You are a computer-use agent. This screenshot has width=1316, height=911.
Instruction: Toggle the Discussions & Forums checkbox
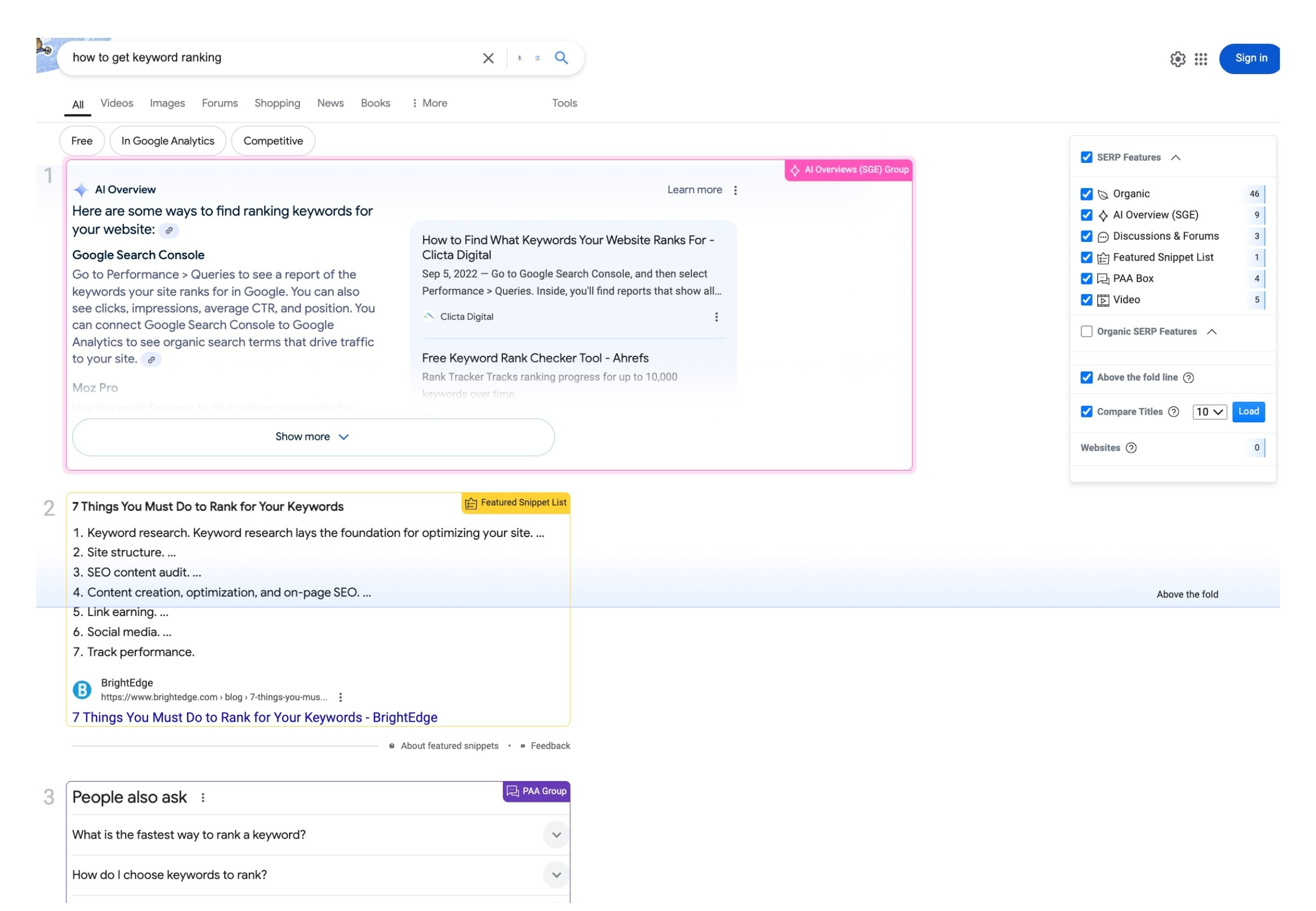1087,236
